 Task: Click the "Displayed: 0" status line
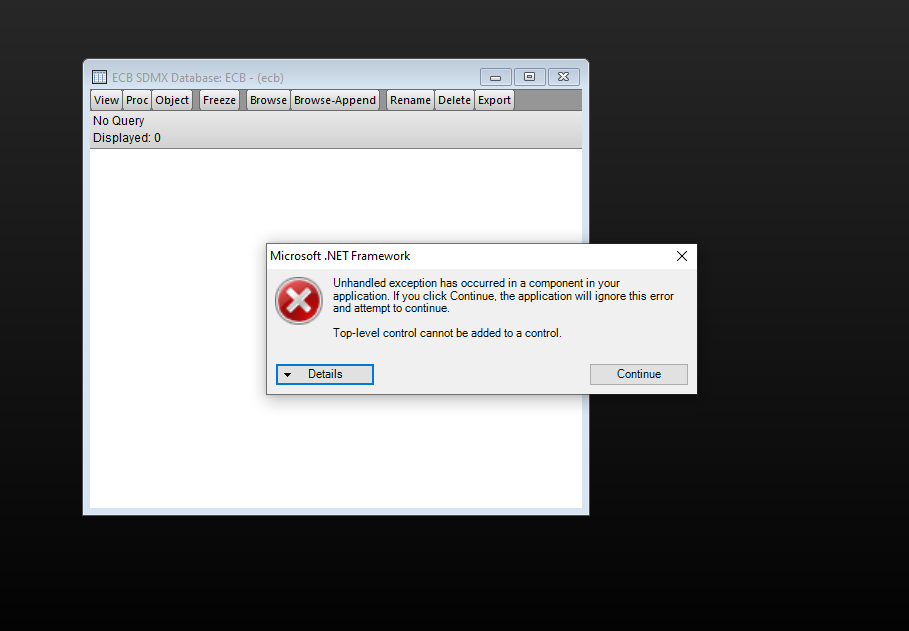pyautogui.click(x=126, y=138)
